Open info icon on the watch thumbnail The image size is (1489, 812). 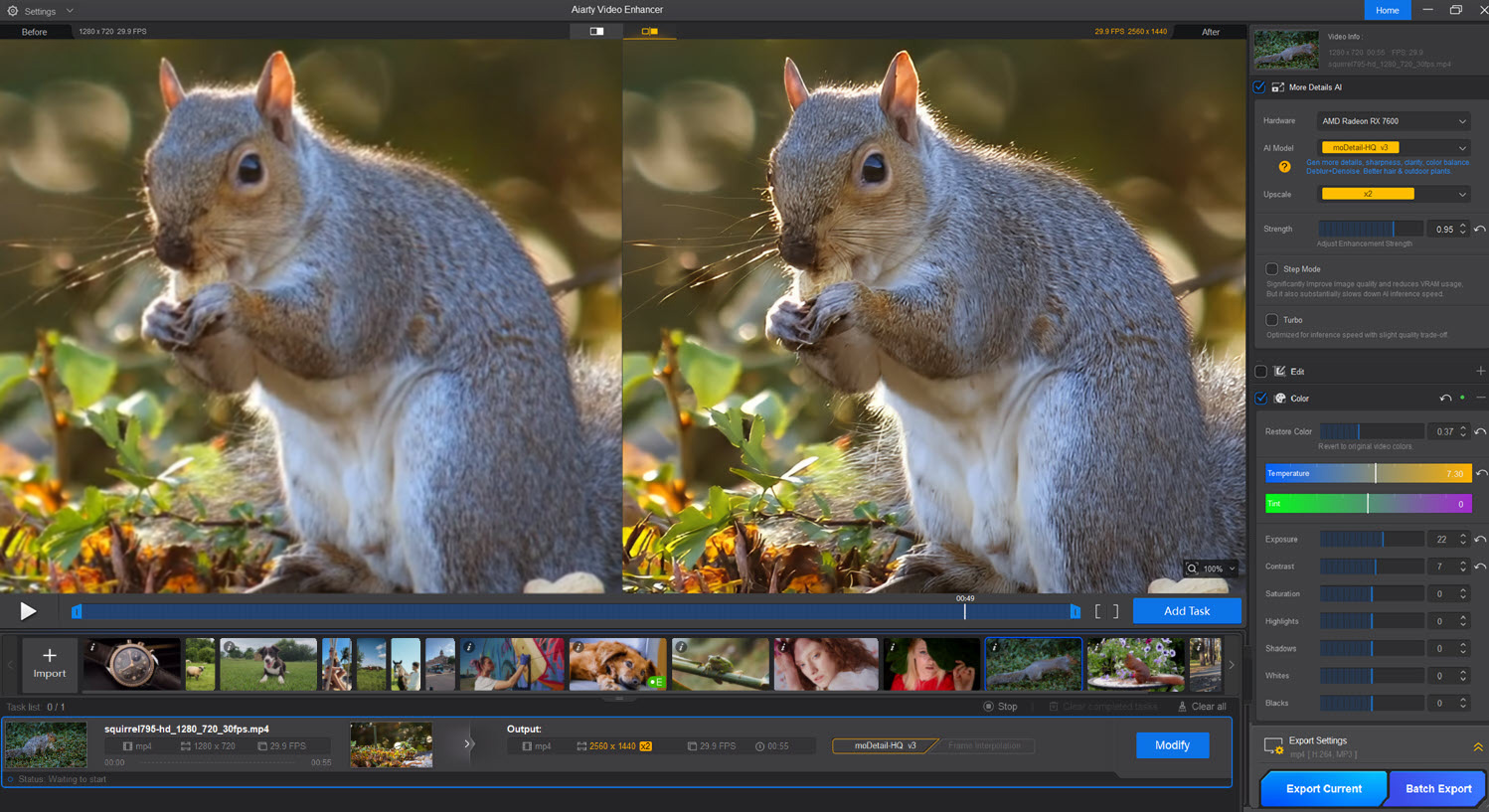point(92,647)
